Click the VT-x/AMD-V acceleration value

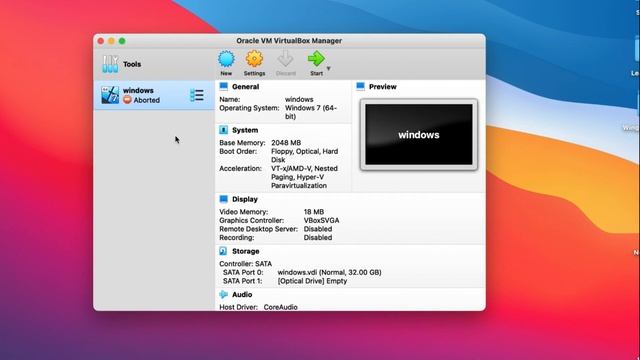pos(304,177)
